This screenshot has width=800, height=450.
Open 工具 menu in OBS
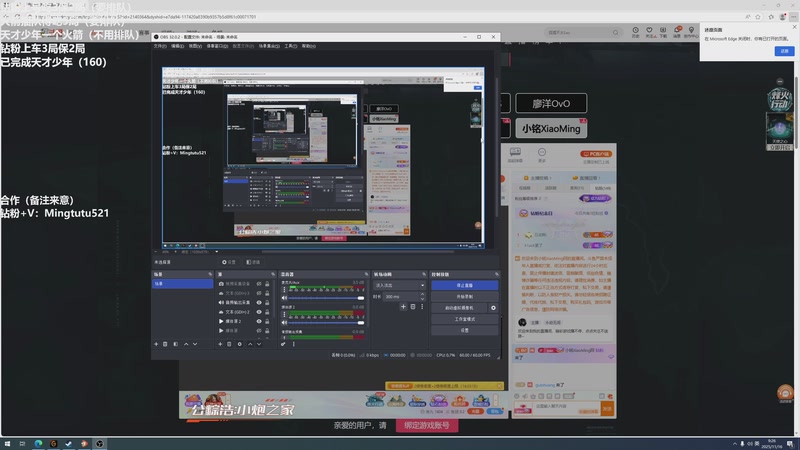290,46
